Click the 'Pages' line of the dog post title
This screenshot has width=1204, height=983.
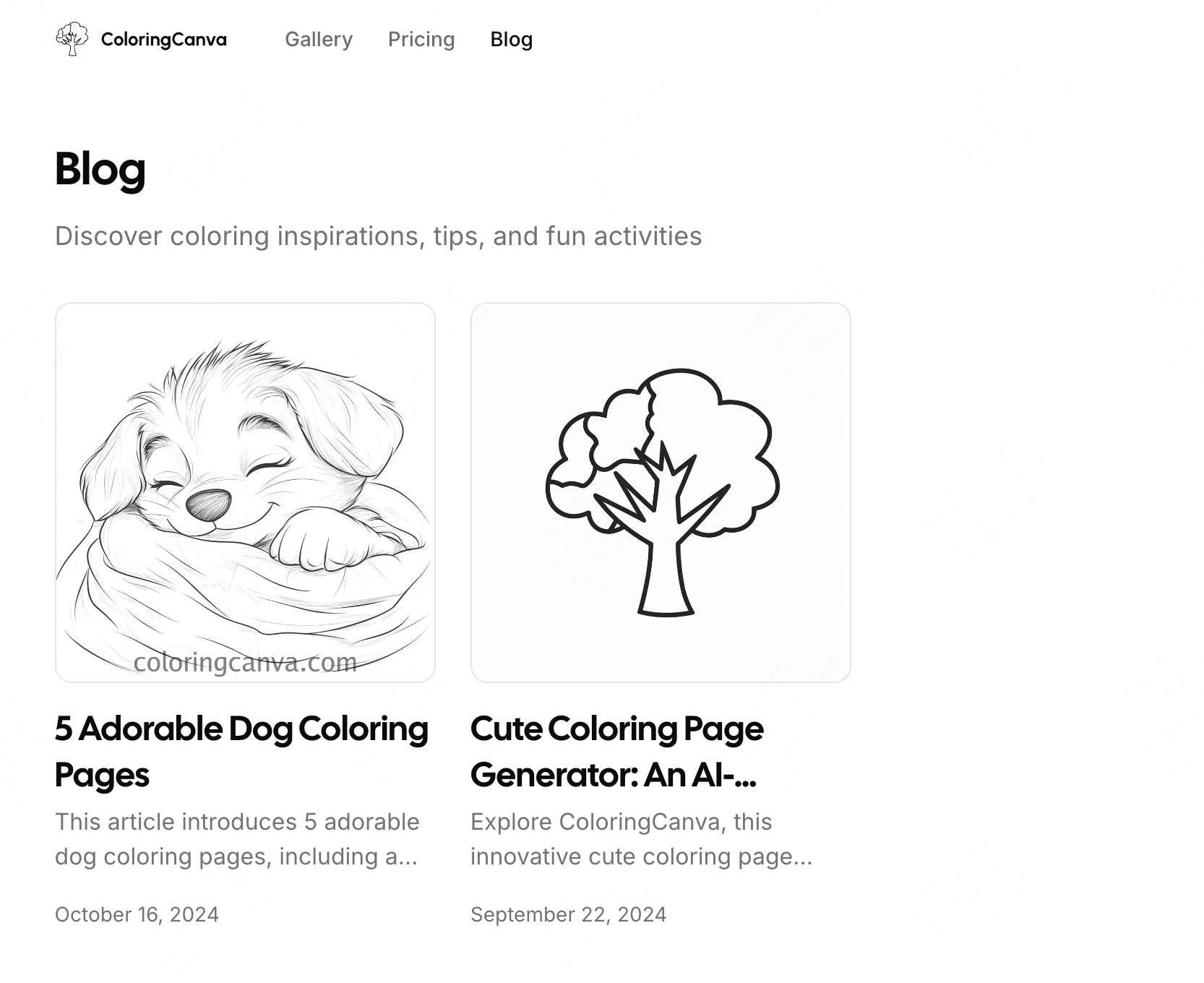point(102,775)
